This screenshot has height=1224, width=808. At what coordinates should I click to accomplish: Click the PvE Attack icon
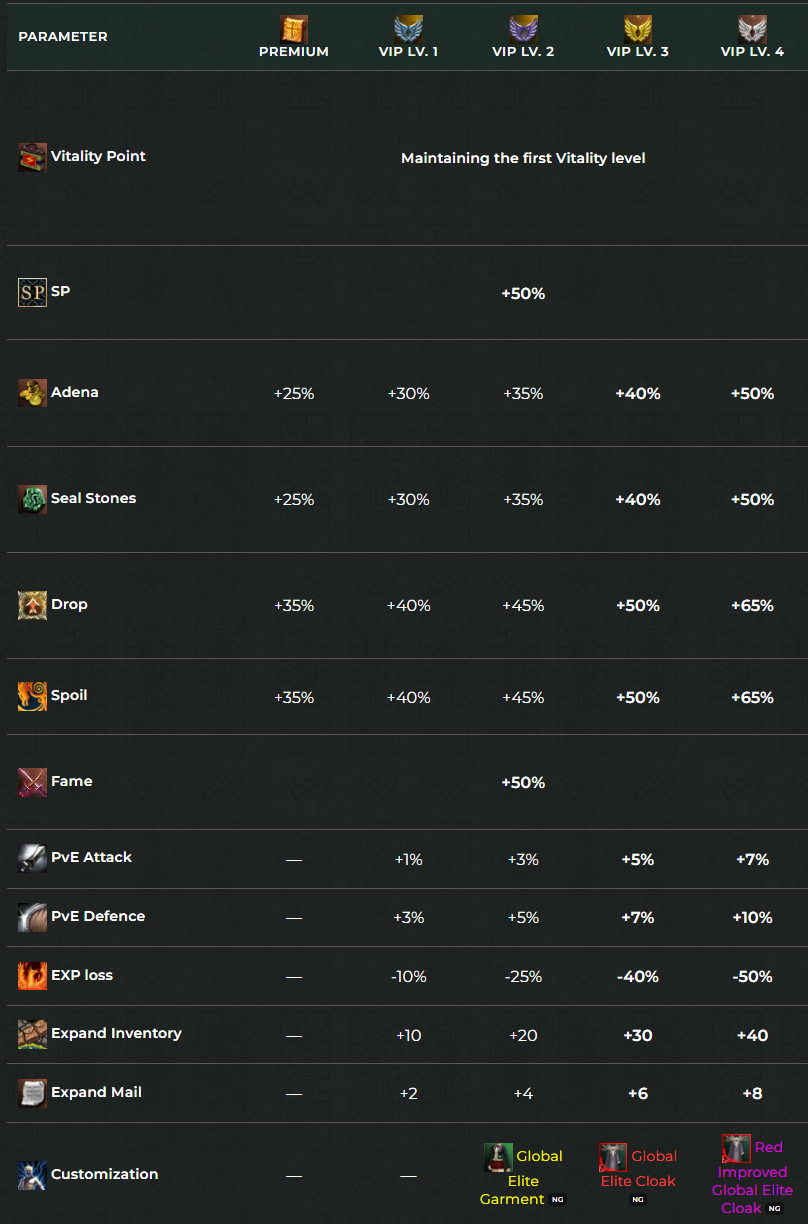click(32, 858)
